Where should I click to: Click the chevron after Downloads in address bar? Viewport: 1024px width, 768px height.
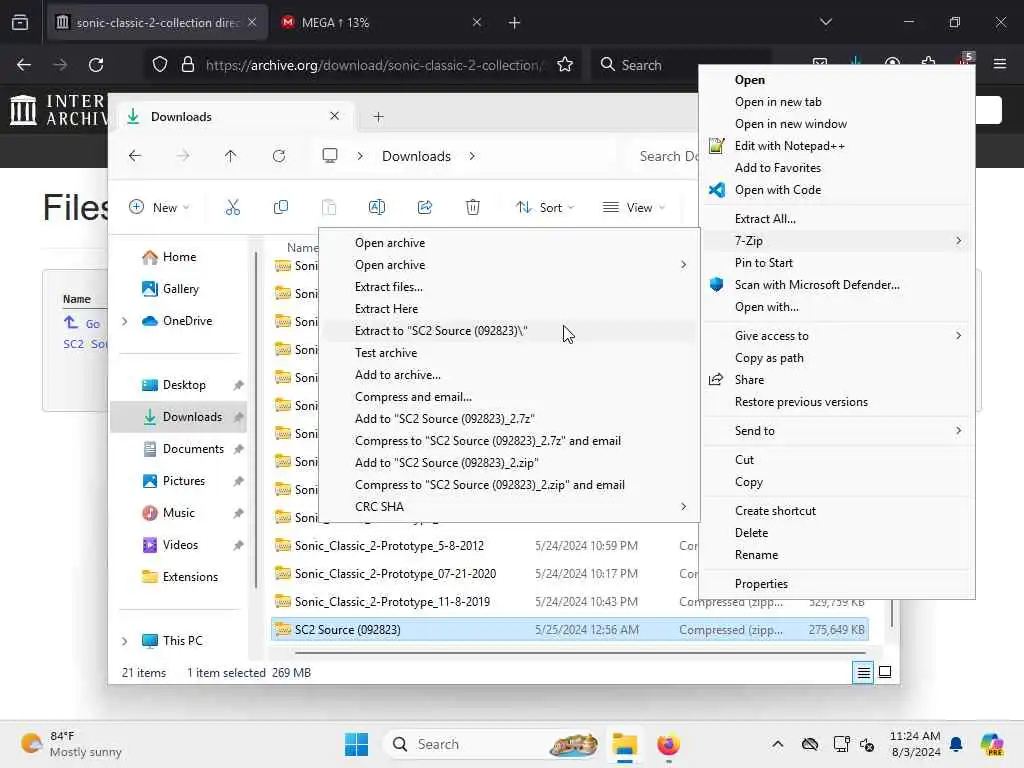(472, 156)
